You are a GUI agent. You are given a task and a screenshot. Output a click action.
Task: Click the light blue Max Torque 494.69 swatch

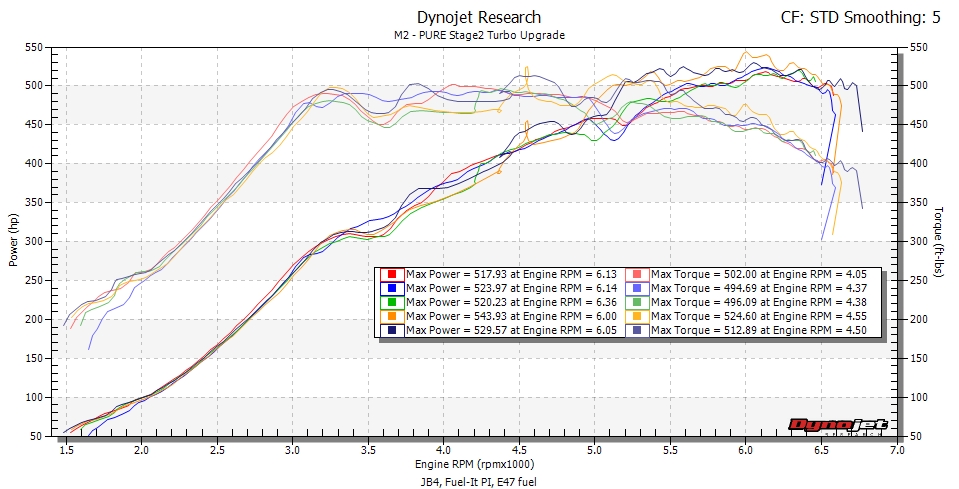point(637,288)
